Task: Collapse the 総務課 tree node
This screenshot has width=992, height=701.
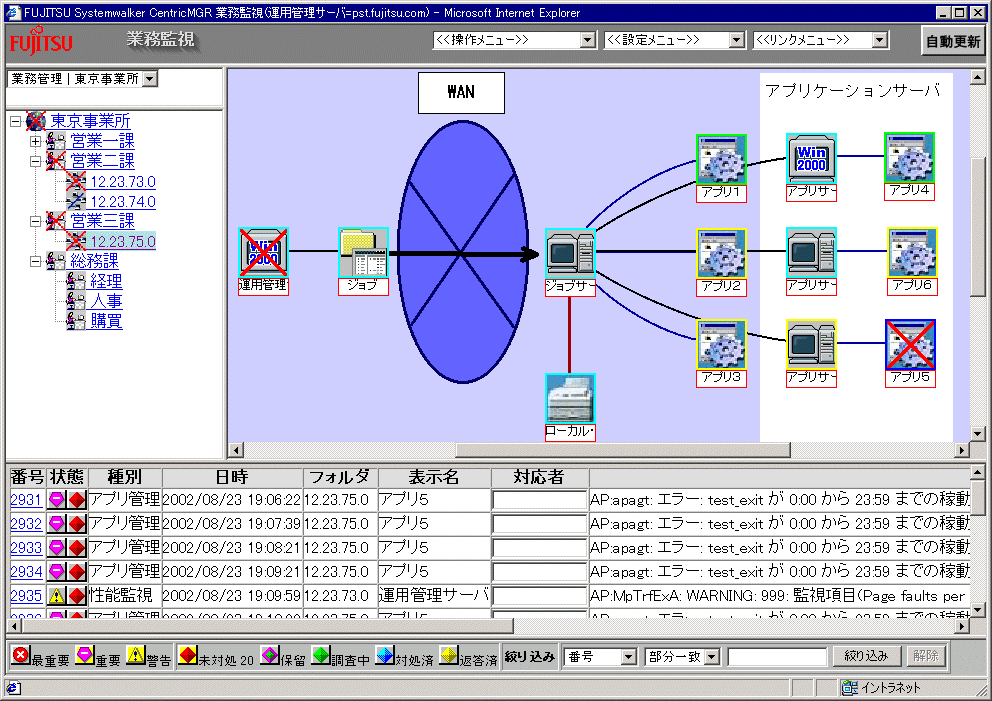Action: pyautogui.click(x=36, y=261)
